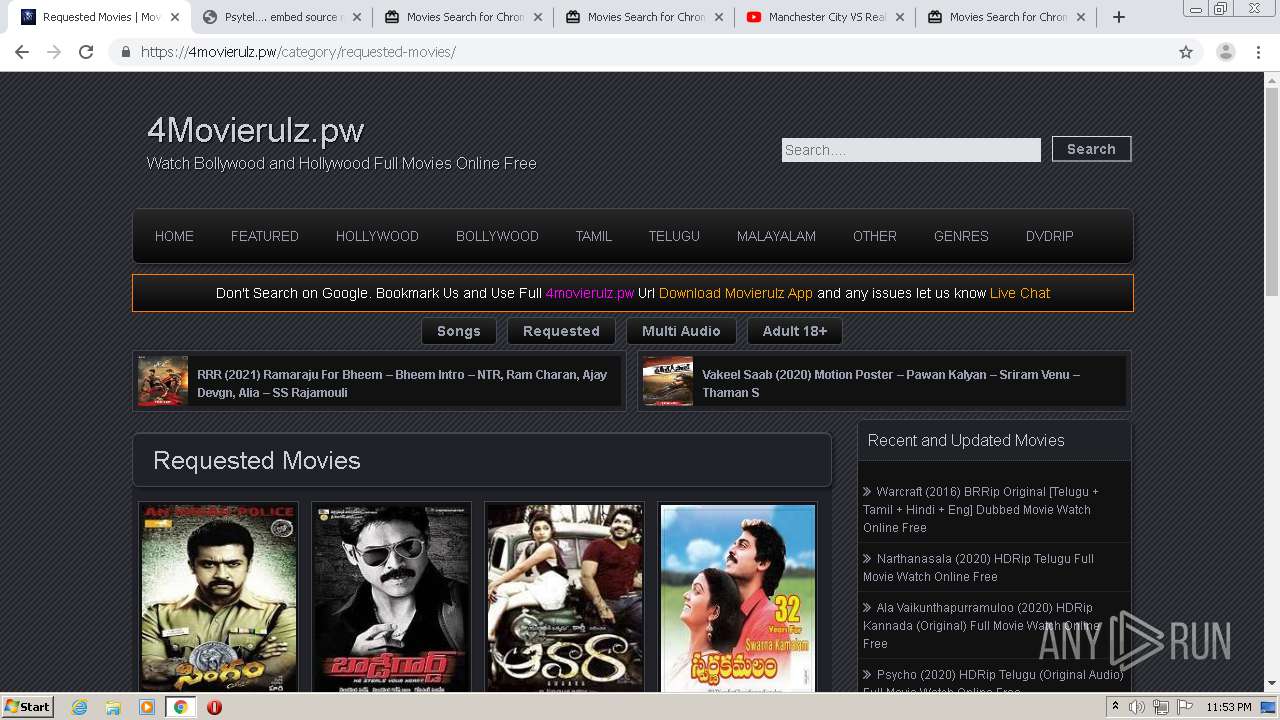Viewport: 1280px width, 720px height.
Task: Open the Awara movie poster with car
Action: point(565,598)
